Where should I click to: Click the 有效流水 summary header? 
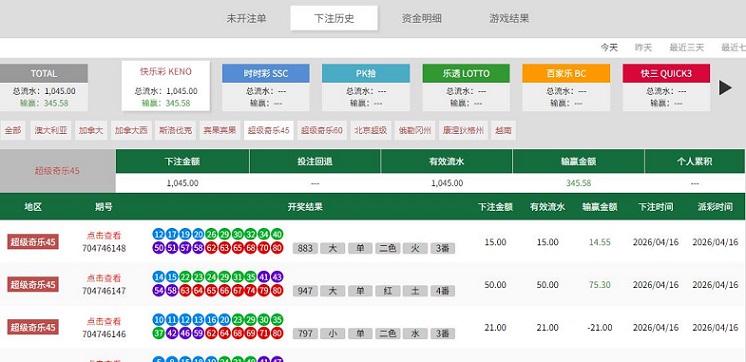446,161
